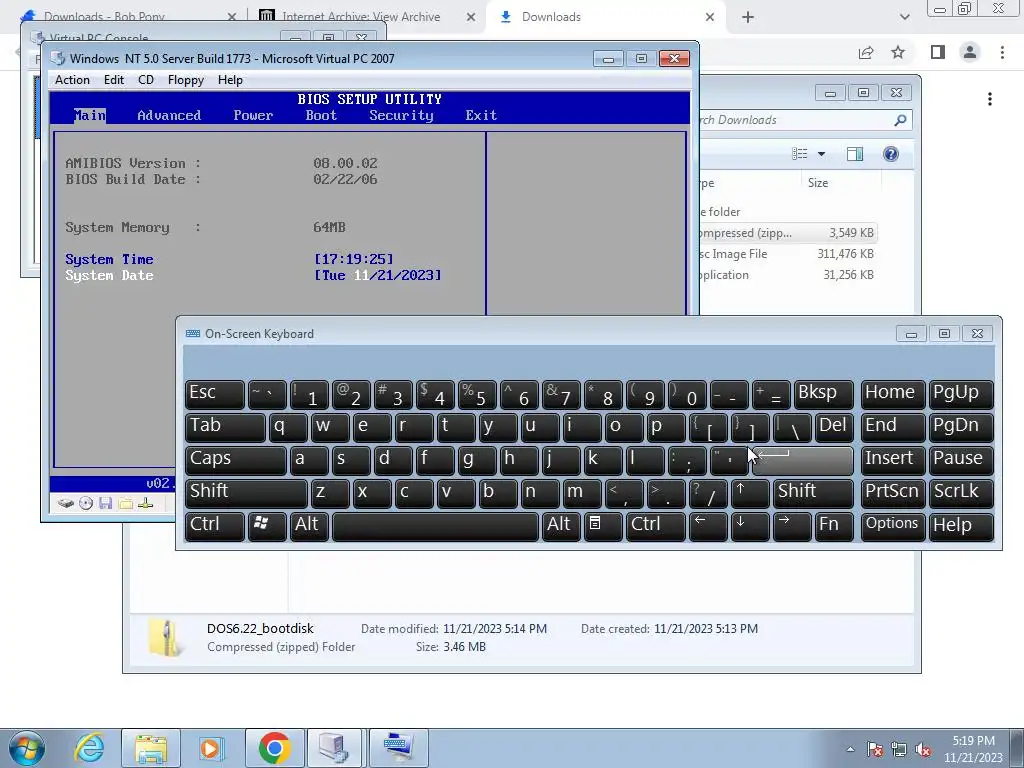Toggle right Shift key on On-Screen Keyboard
1024x768 pixels.
pos(813,493)
